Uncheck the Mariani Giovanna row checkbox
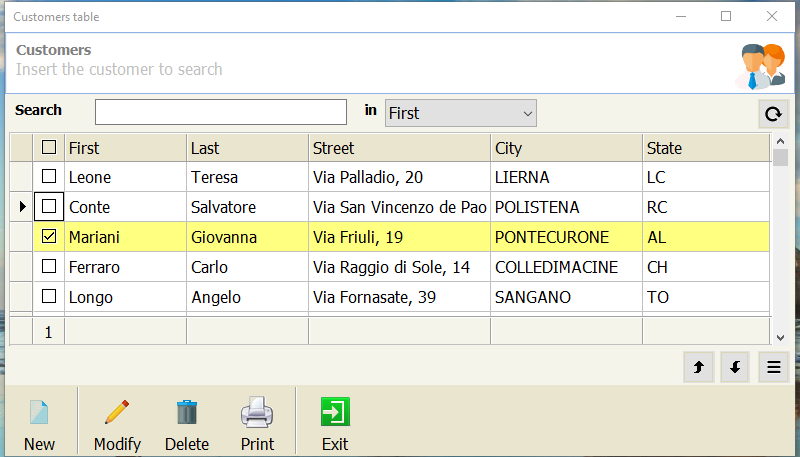Image resolution: width=800 pixels, height=457 pixels. point(49,236)
